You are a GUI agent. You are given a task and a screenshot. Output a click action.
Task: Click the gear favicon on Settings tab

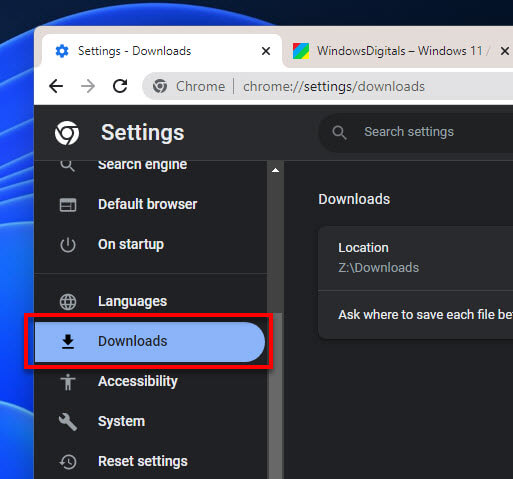tap(62, 51)
